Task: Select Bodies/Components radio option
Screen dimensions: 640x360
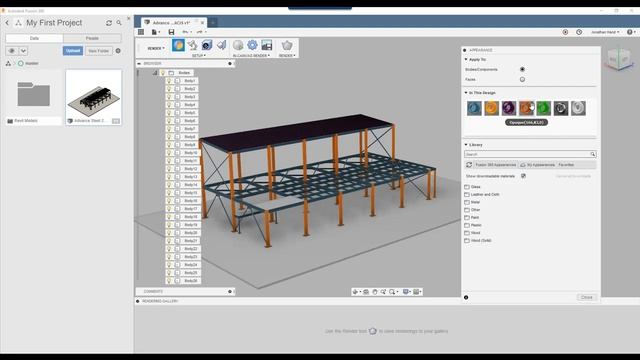Action: [x=522, y=69]
